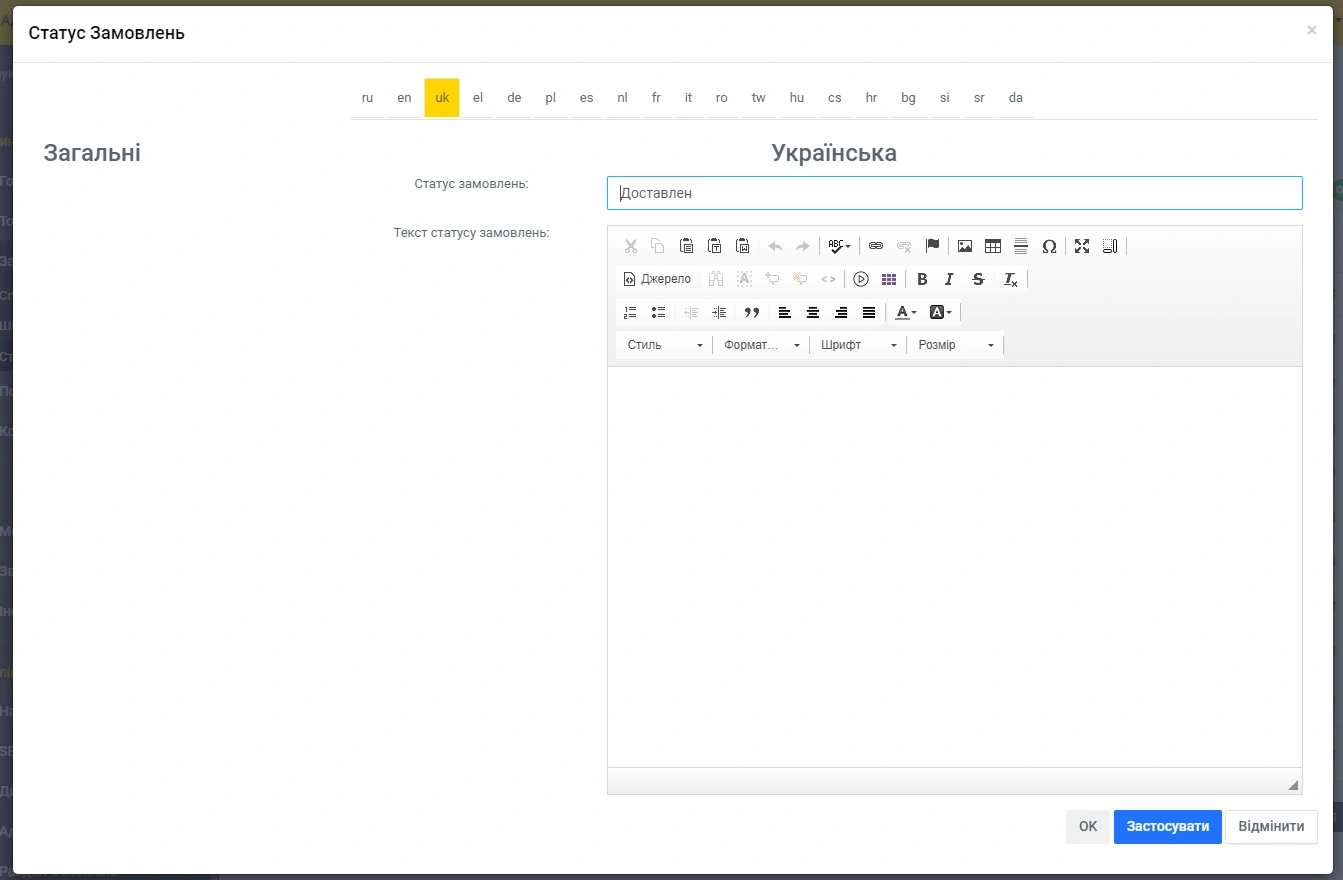Viewport: 1343px width, 880px height.
Task: Add a link with the chain icon
Action: (x=875, y=246)
